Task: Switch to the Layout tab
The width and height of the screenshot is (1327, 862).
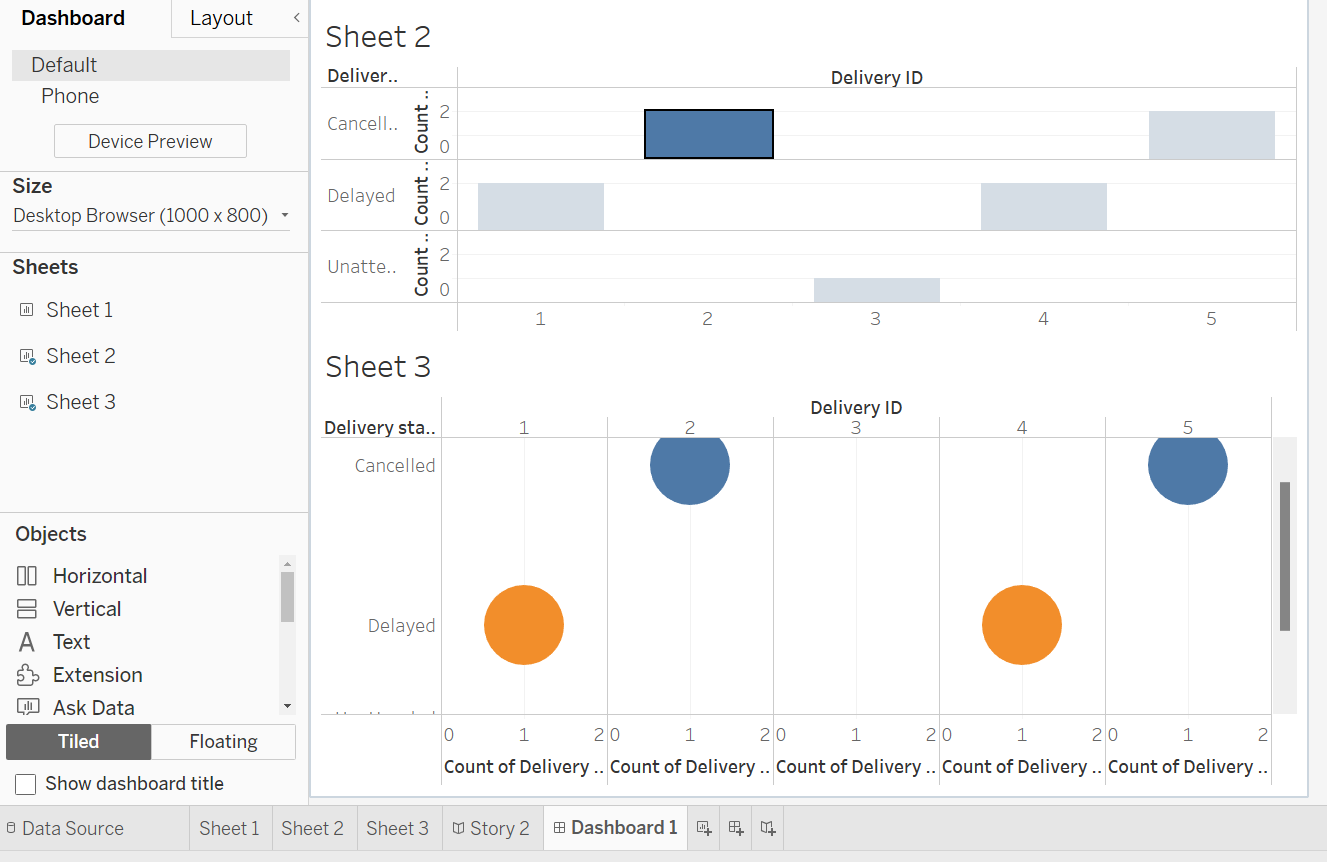Action: [x=221, y=18]
